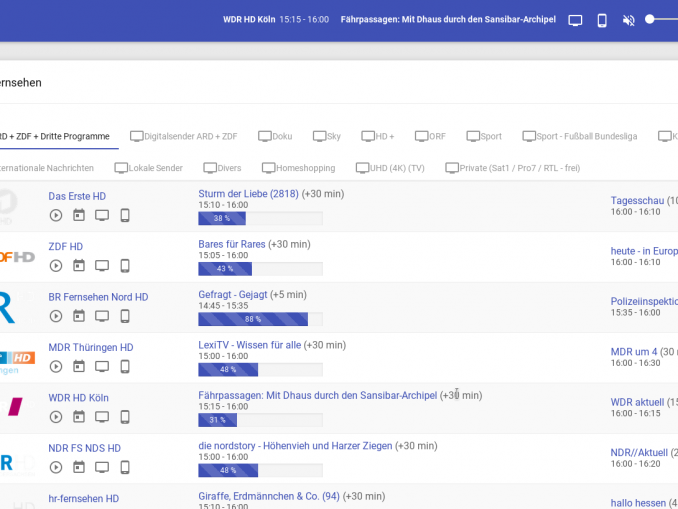Screen dimensions: 678x509
Task: Click the phone icon in header bar
Action: (602, 20)
